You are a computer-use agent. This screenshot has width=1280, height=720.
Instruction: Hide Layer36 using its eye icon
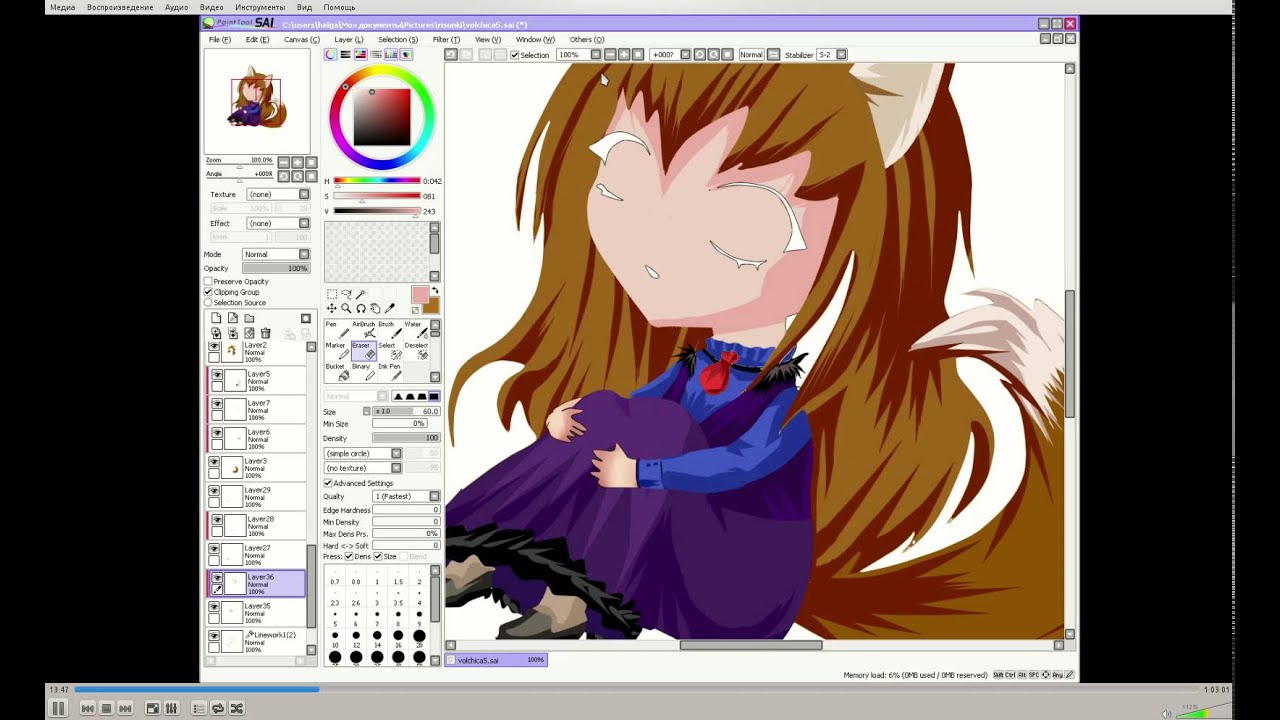coord(216,578)
